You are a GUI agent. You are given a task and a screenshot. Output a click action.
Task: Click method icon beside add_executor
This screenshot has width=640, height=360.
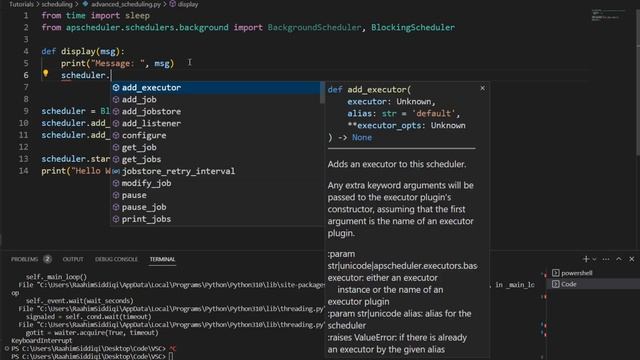click(x=116, y=87)
